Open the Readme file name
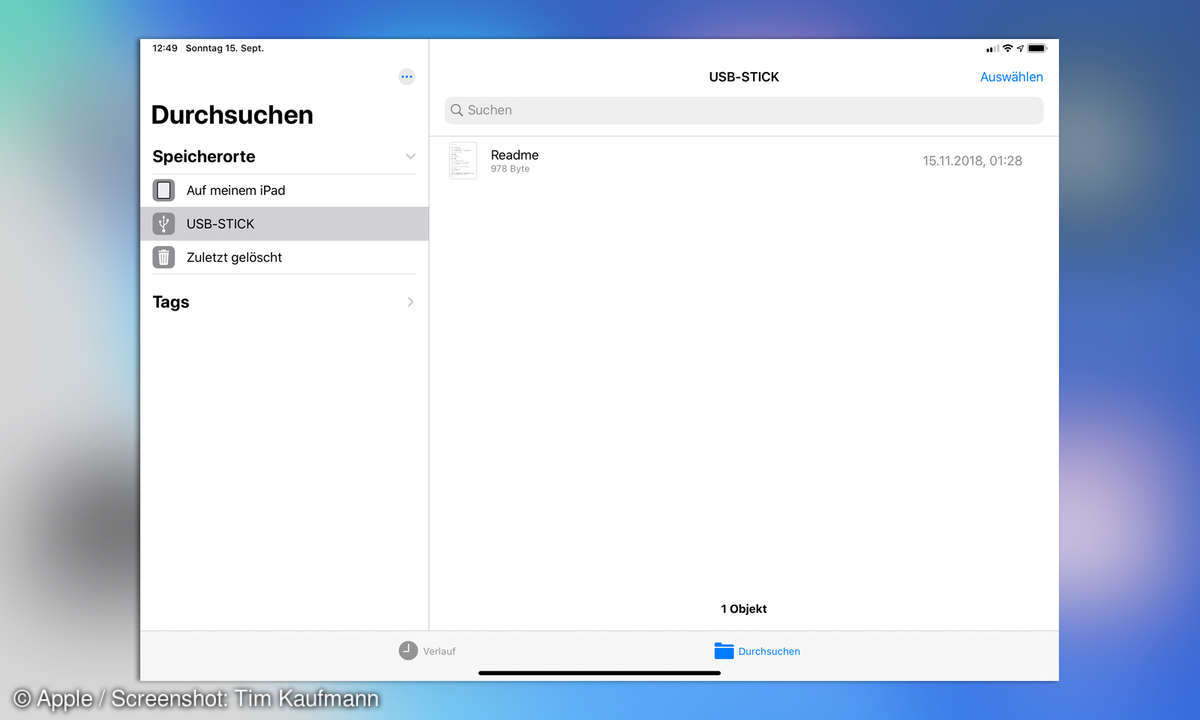Viewport: 1200px width, 720px height. 515,155
